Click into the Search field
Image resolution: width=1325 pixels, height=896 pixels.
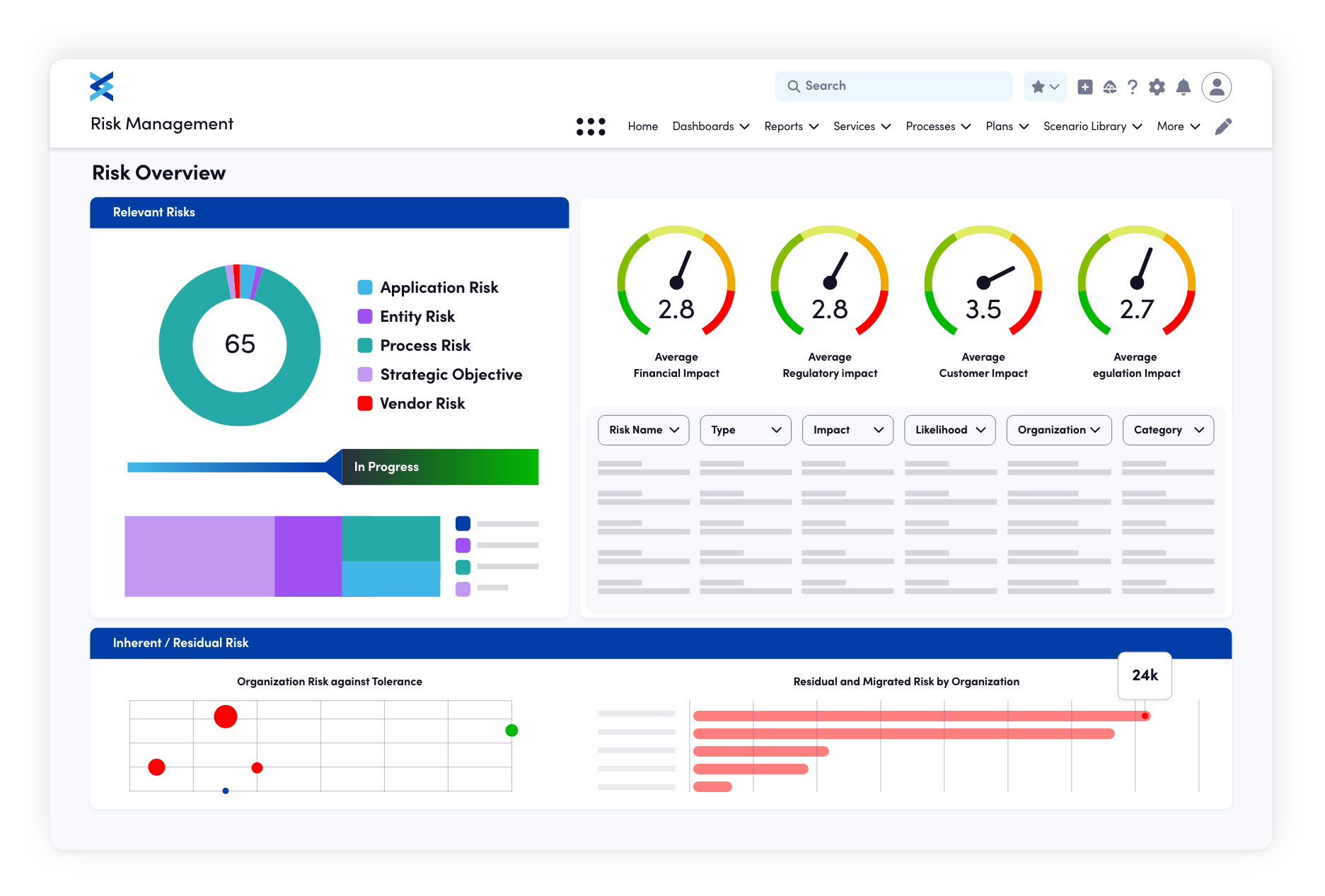pos(893,86)
